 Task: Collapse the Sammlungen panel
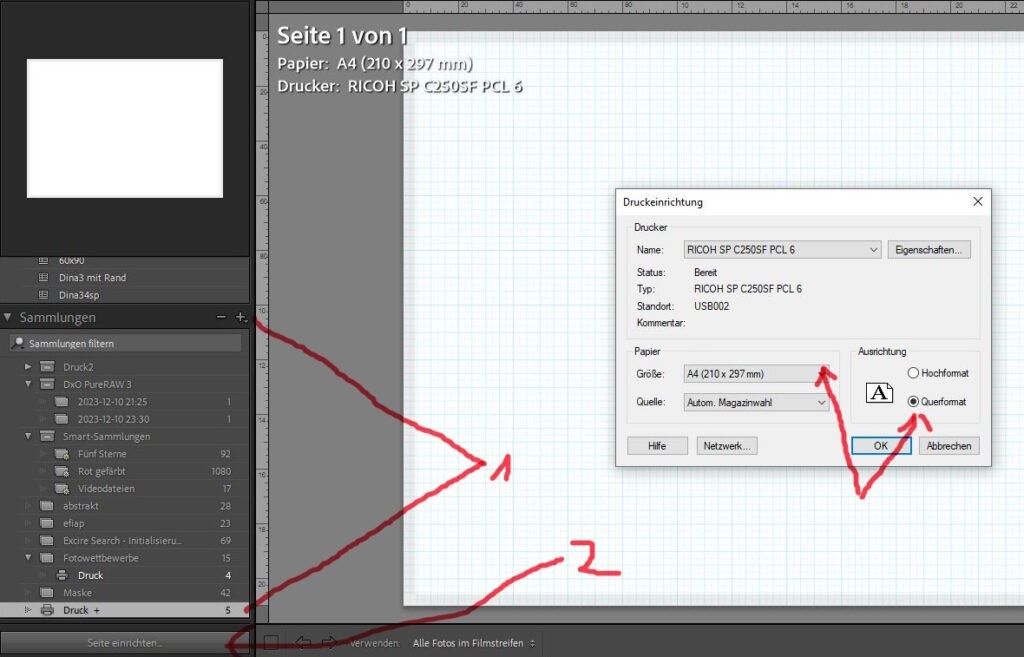[9, 317]
